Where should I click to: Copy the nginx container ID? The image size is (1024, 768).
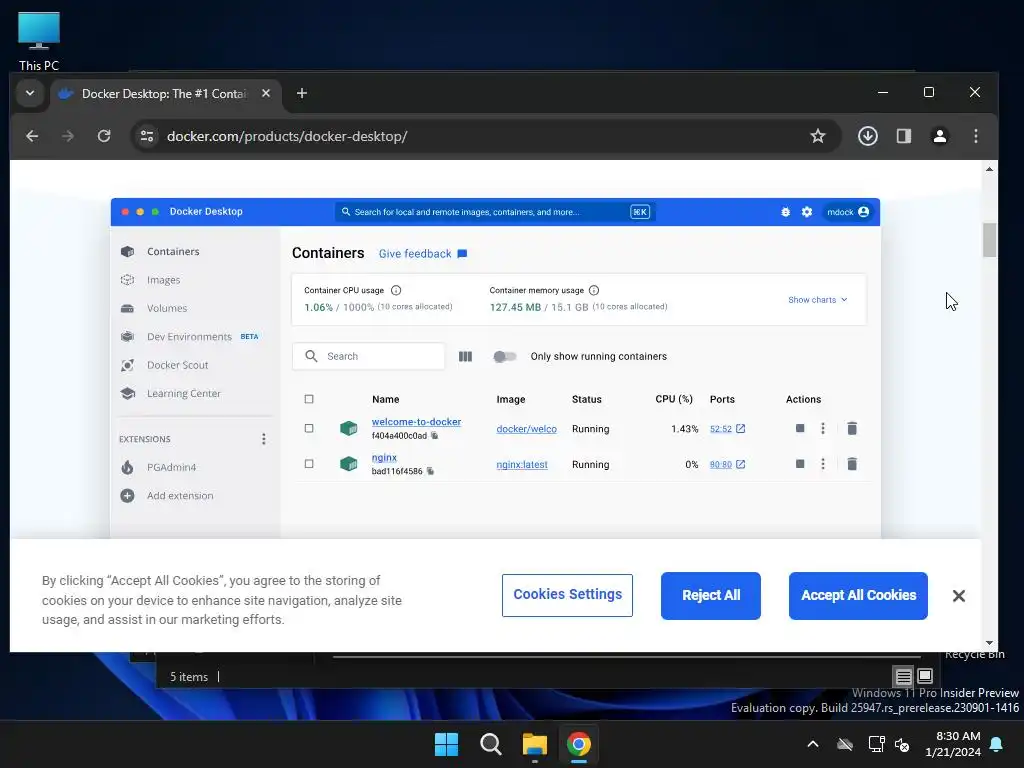point(430,471)
